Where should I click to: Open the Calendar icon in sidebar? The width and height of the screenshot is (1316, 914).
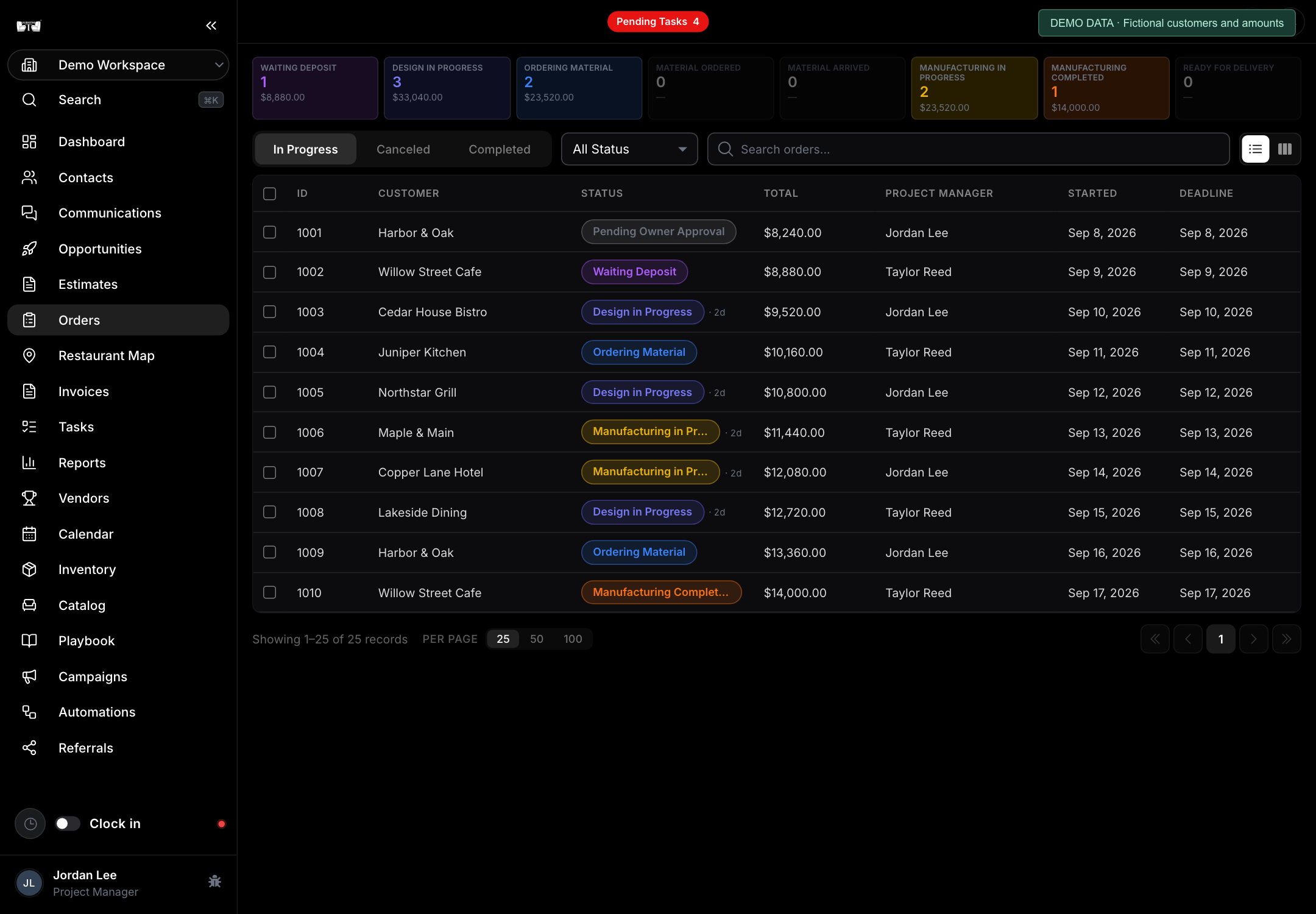pos(29,534)
